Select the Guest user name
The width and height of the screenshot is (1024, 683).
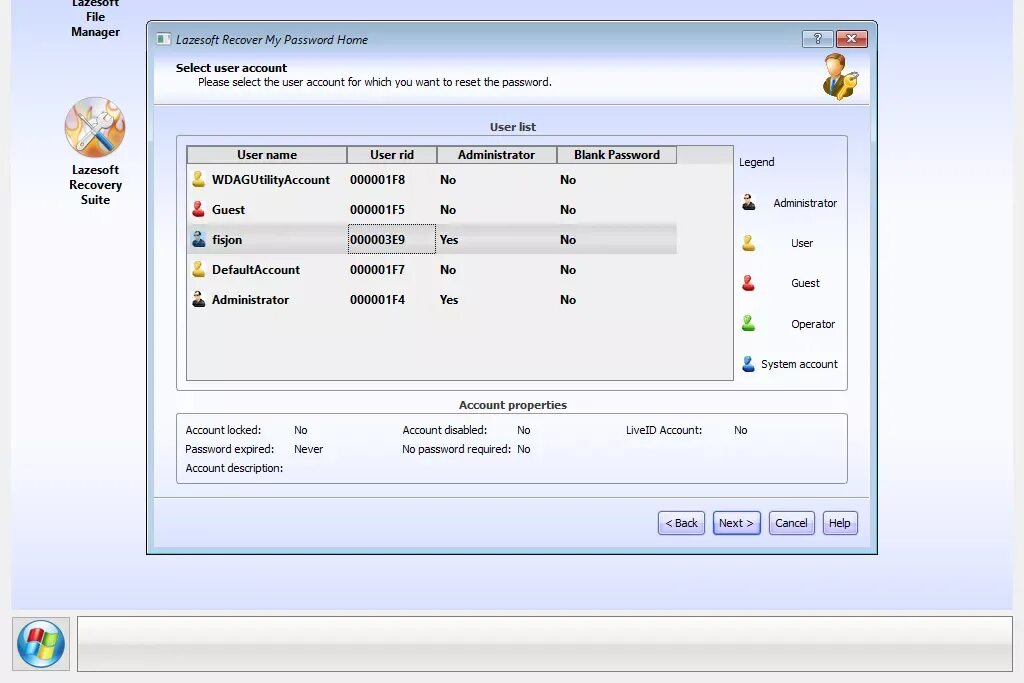[228, 210]
